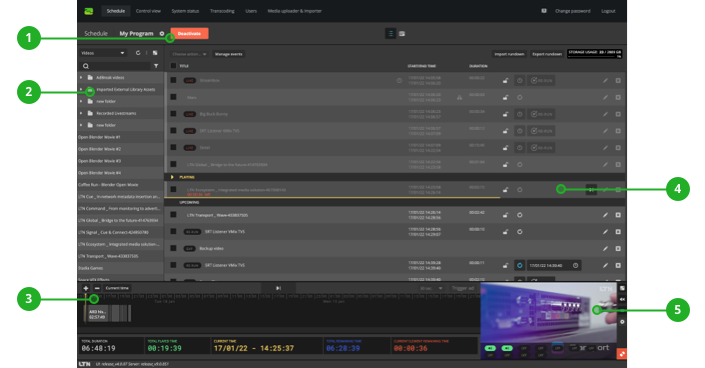The height and width of the screenshot is (368, 705).
Task: Expand the Recorded Livestreams folder
Action: click(x=81, y=113)
